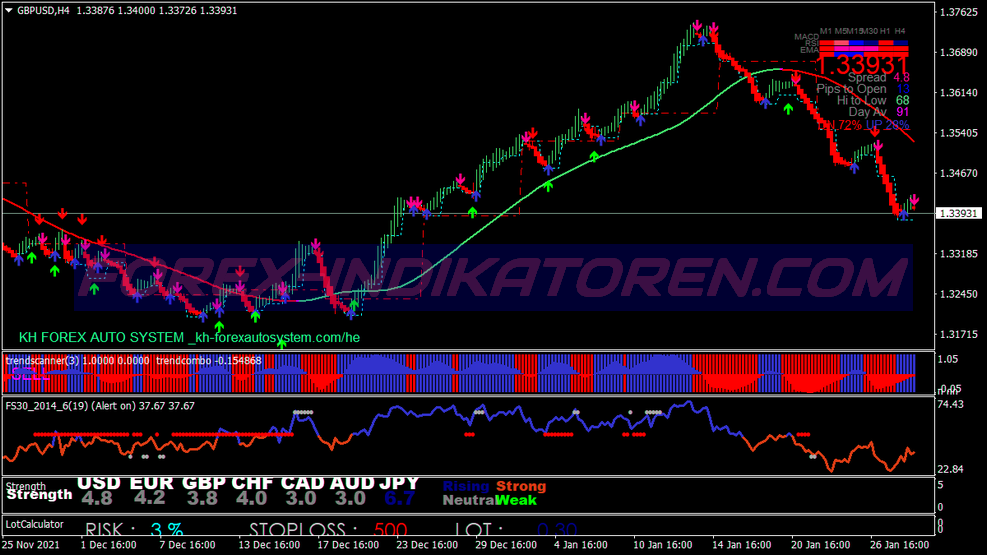This screenshot has height=555, width=987.
Task: Click the GBP strength value 3.8
Action: [202, 498]
